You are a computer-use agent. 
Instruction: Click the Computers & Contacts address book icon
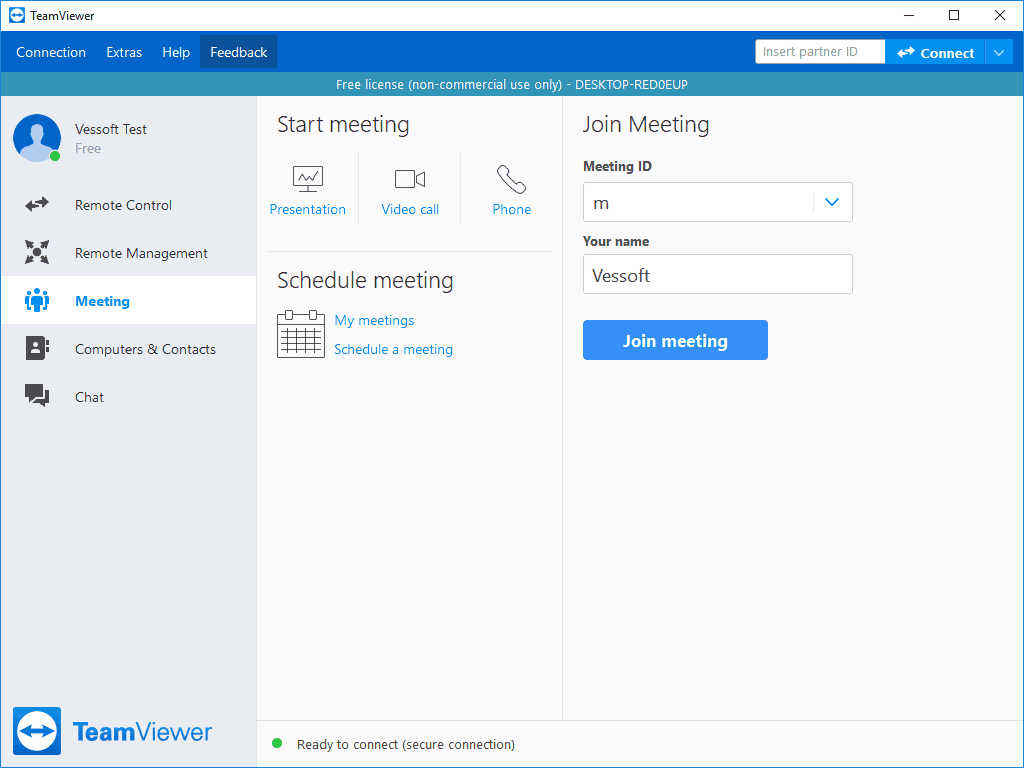37,348
